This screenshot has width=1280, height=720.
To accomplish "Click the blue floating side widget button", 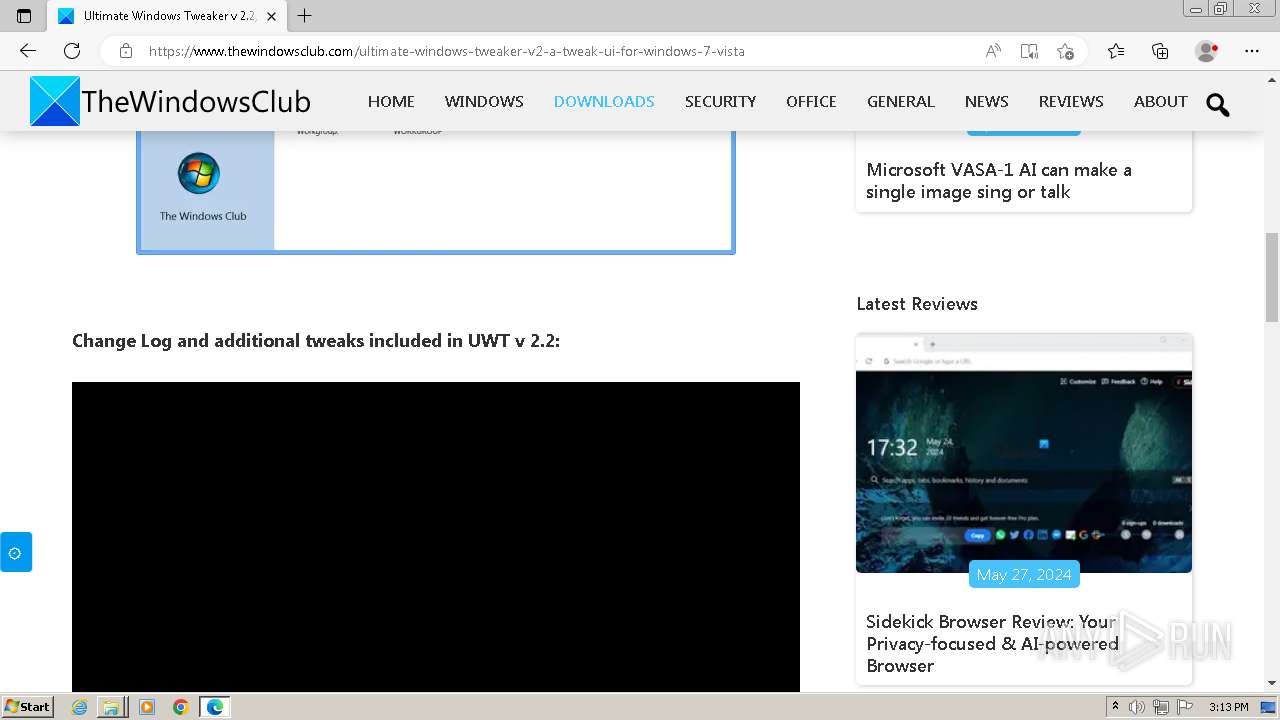I will tap(15, 552).
